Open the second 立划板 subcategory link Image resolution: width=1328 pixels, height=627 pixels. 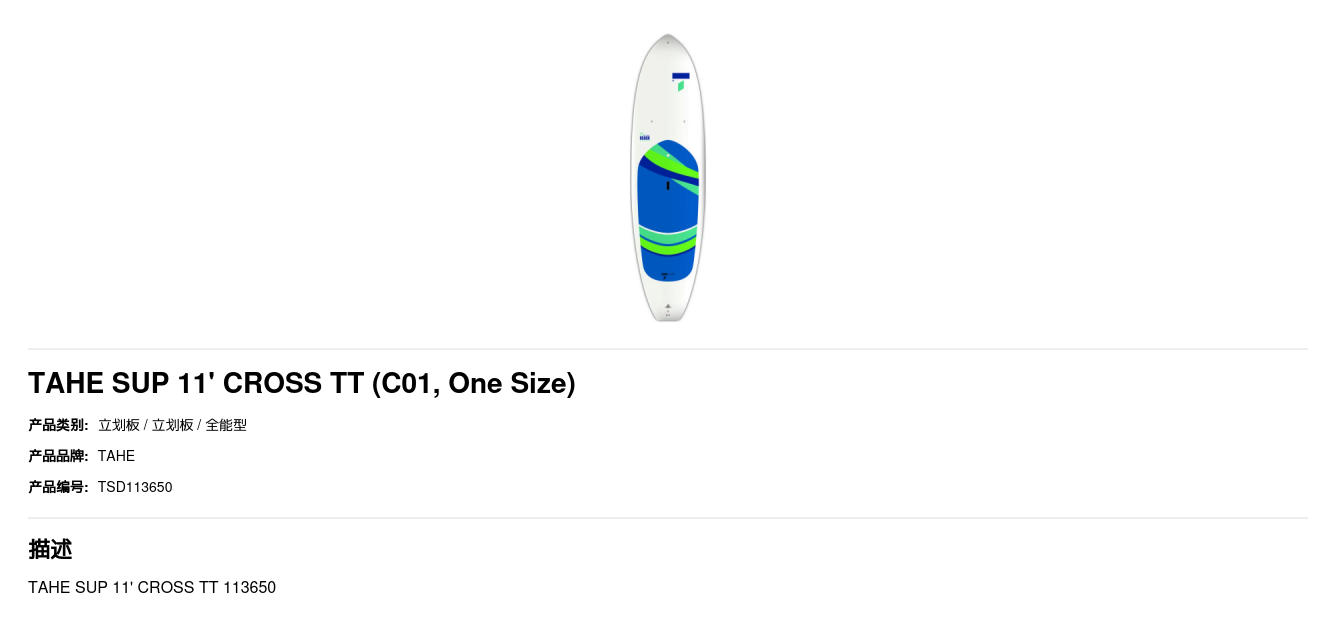click(173, 425)
